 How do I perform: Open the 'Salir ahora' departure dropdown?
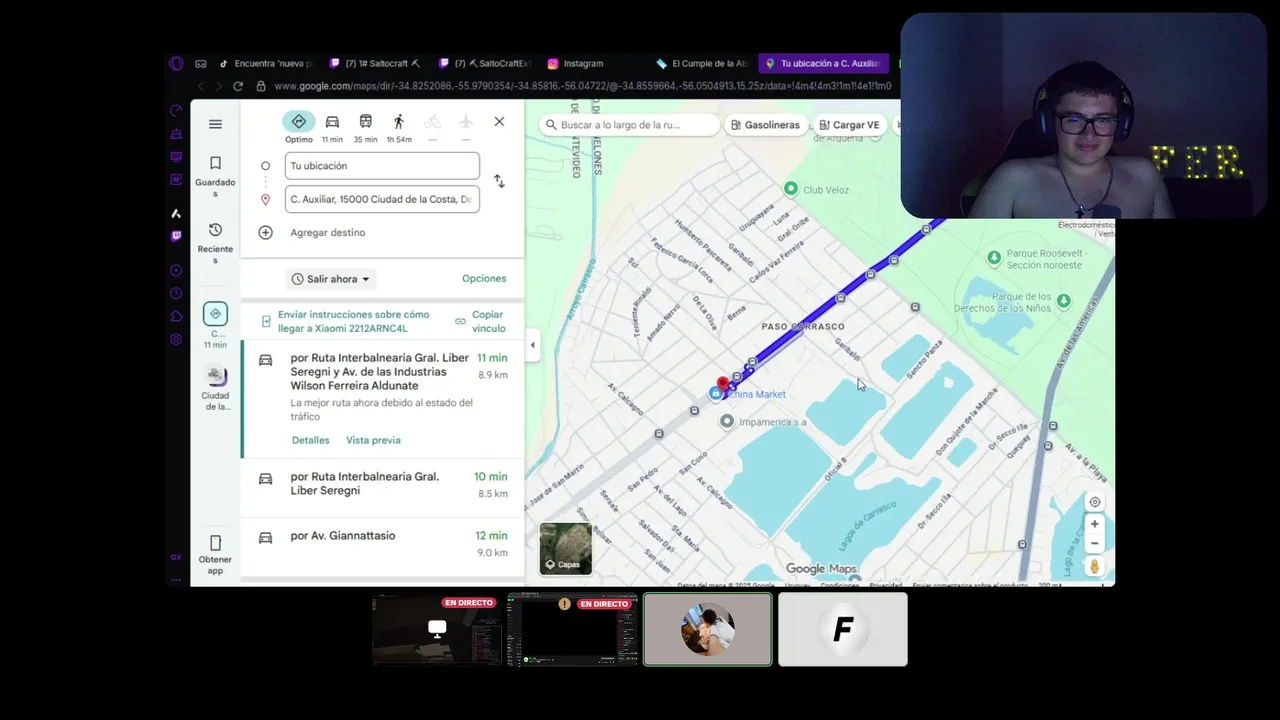(331, 279)
